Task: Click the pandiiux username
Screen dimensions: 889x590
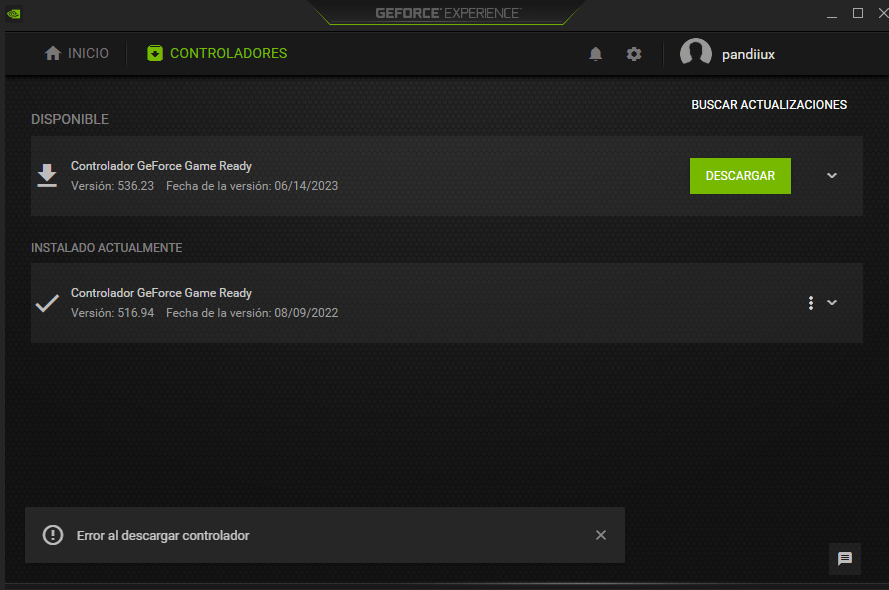Action: click(x=748, y=54)
